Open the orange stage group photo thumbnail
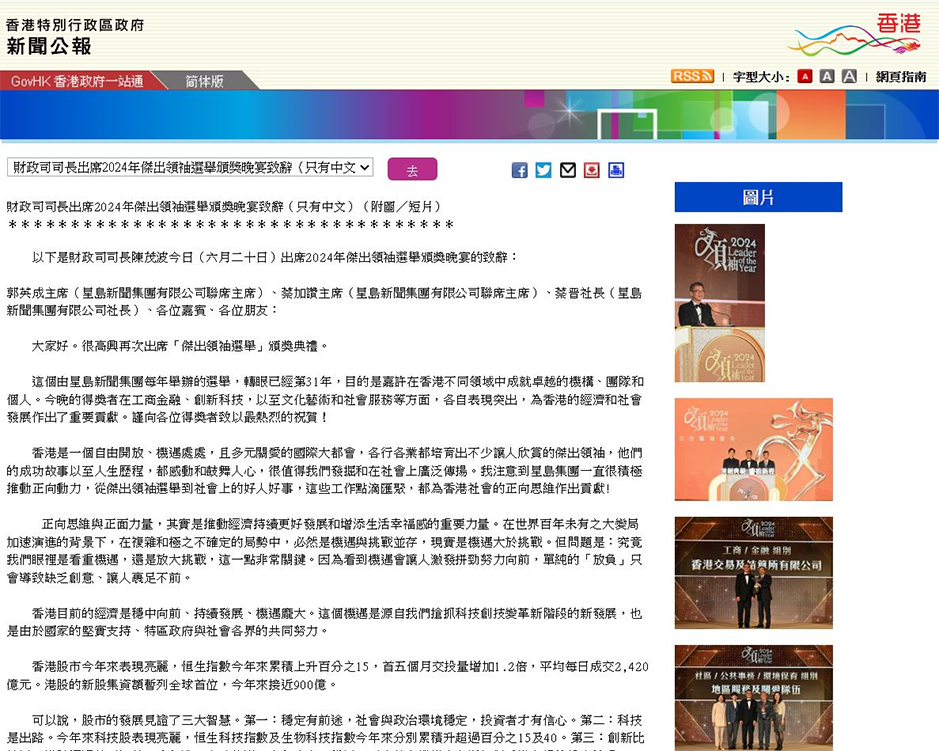The image size is (939, 751). click(x=753, y=449)
